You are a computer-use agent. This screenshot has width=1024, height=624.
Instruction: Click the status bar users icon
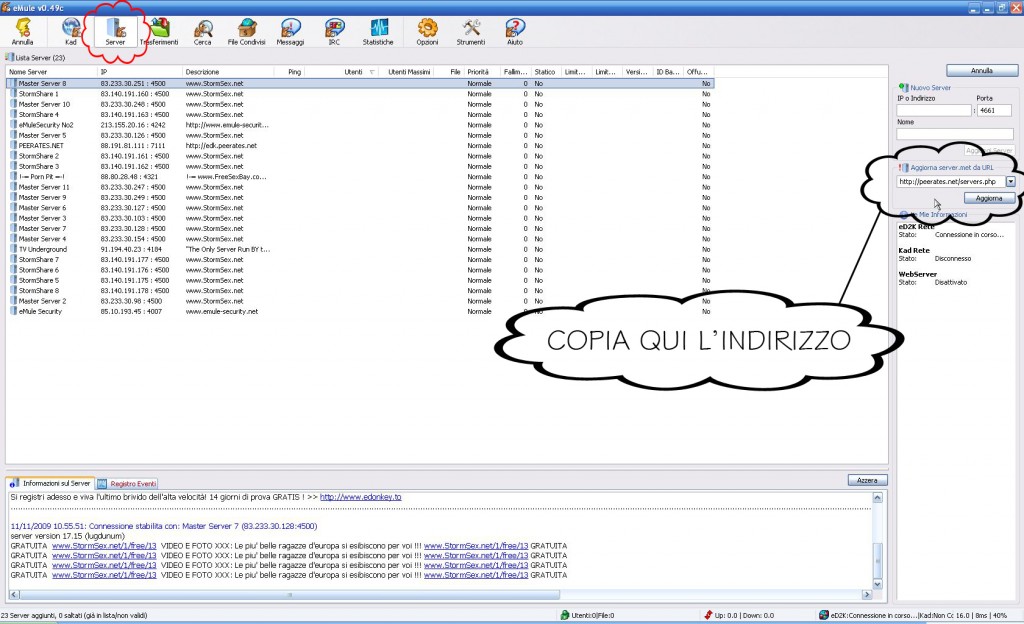[x=565, y=615]
